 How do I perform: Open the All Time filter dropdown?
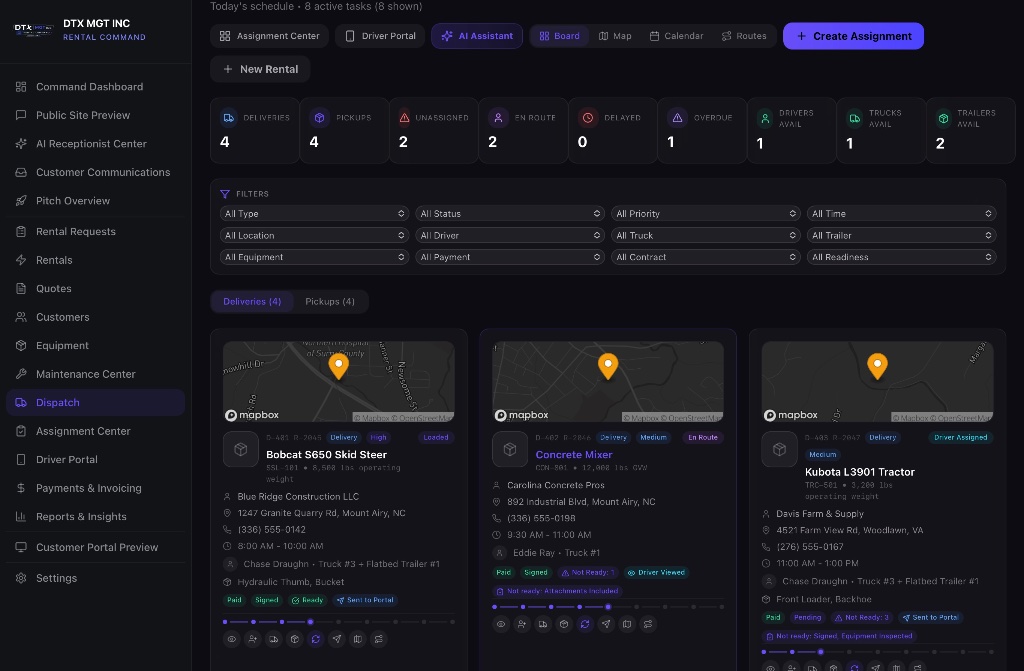click(x=902, y=214)
